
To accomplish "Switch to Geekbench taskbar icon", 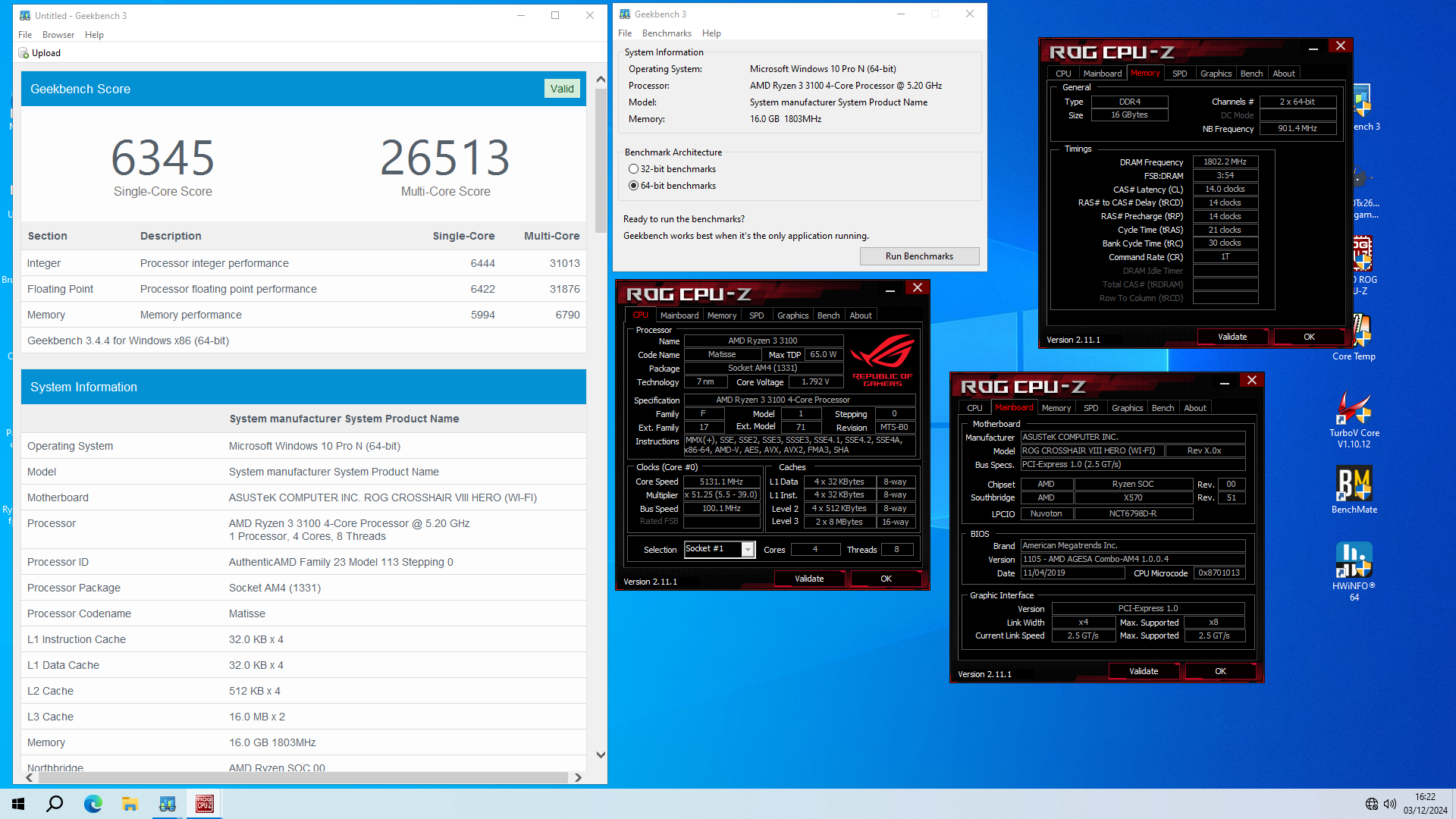I will (167, 804).
